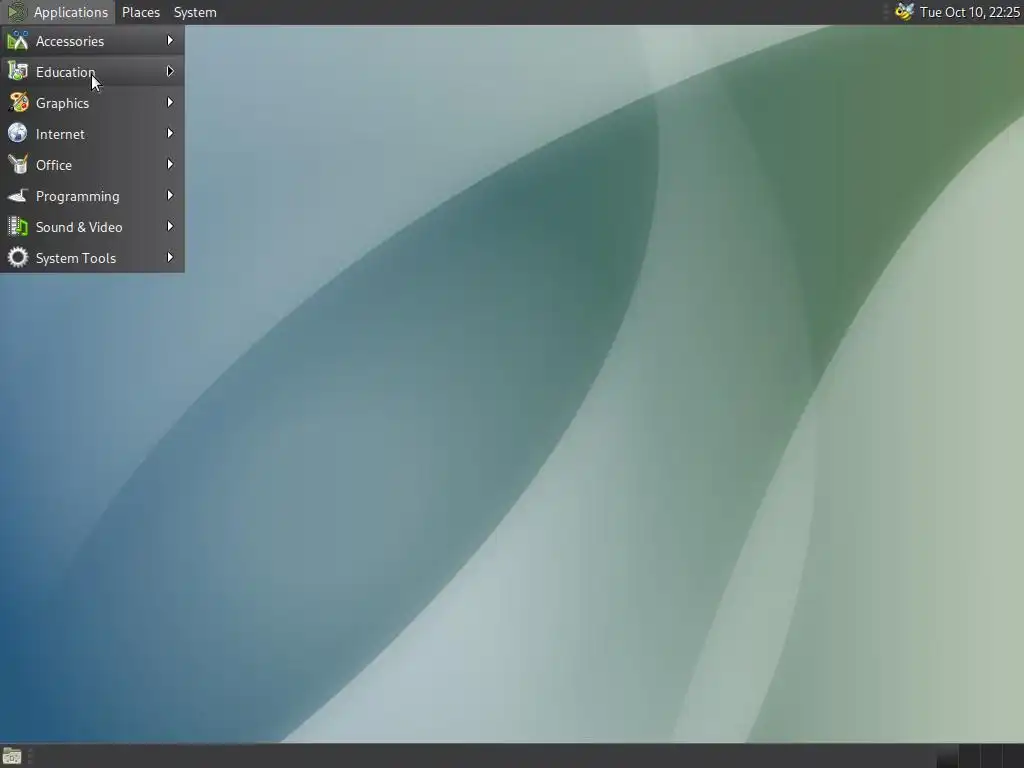The height and width of the screenshot is (768, 1024).
Task: Click the Education category icon
Action: click(x=18, y=72)
